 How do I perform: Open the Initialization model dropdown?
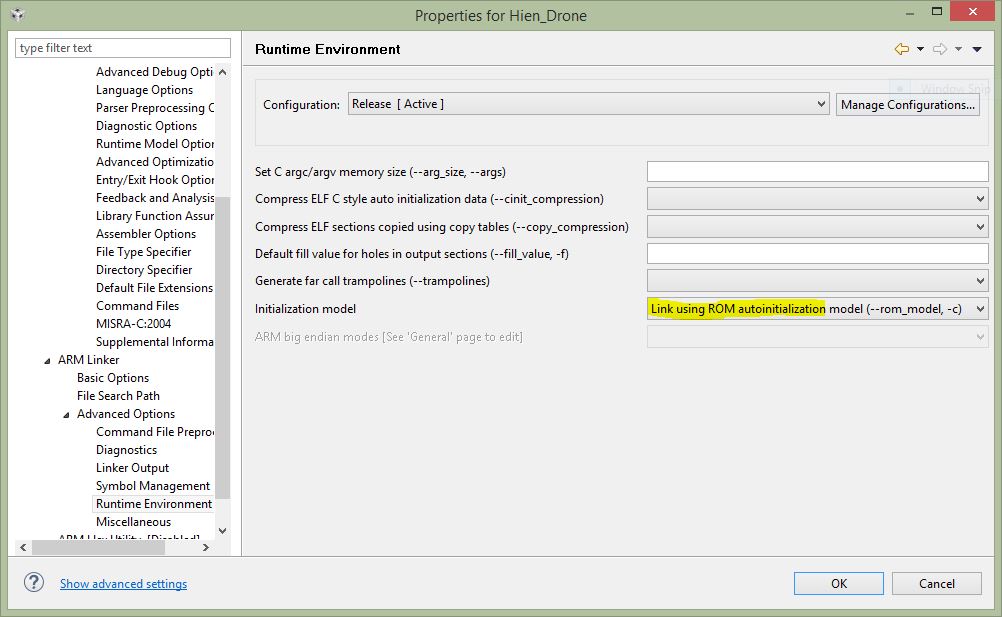click(980, 309)
